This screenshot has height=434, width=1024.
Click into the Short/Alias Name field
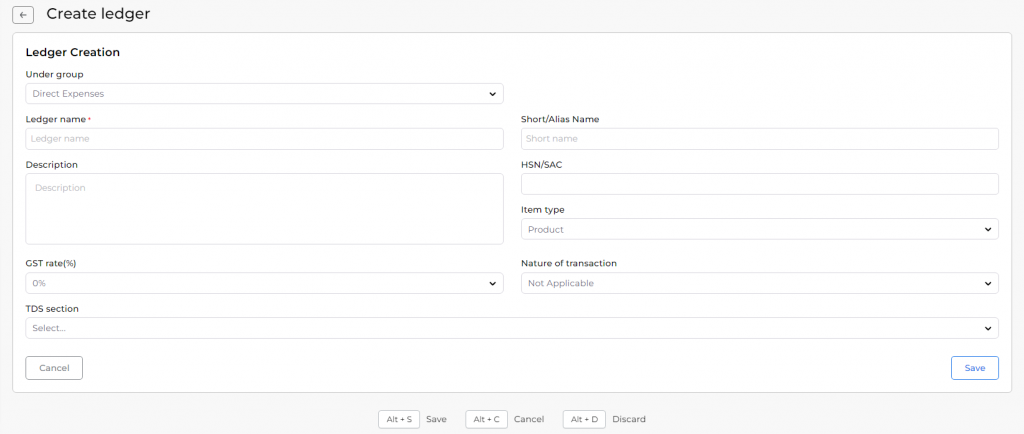coord(760,139)
